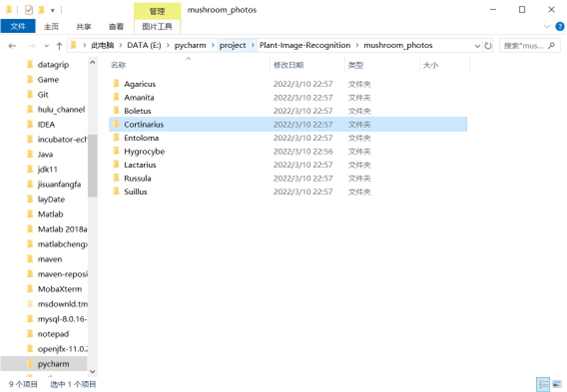This screenshot has width=567, height=392.
Task: Select the Cortinarius folder icon
Action: click(x=116, y=124)
